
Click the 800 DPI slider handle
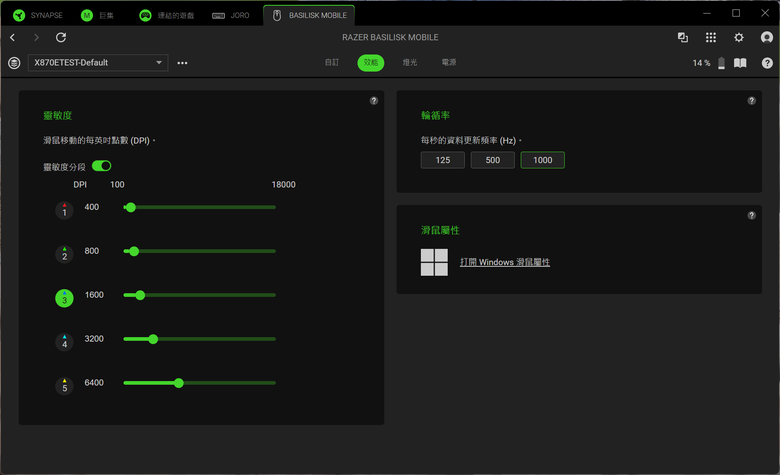click(134, 251)
